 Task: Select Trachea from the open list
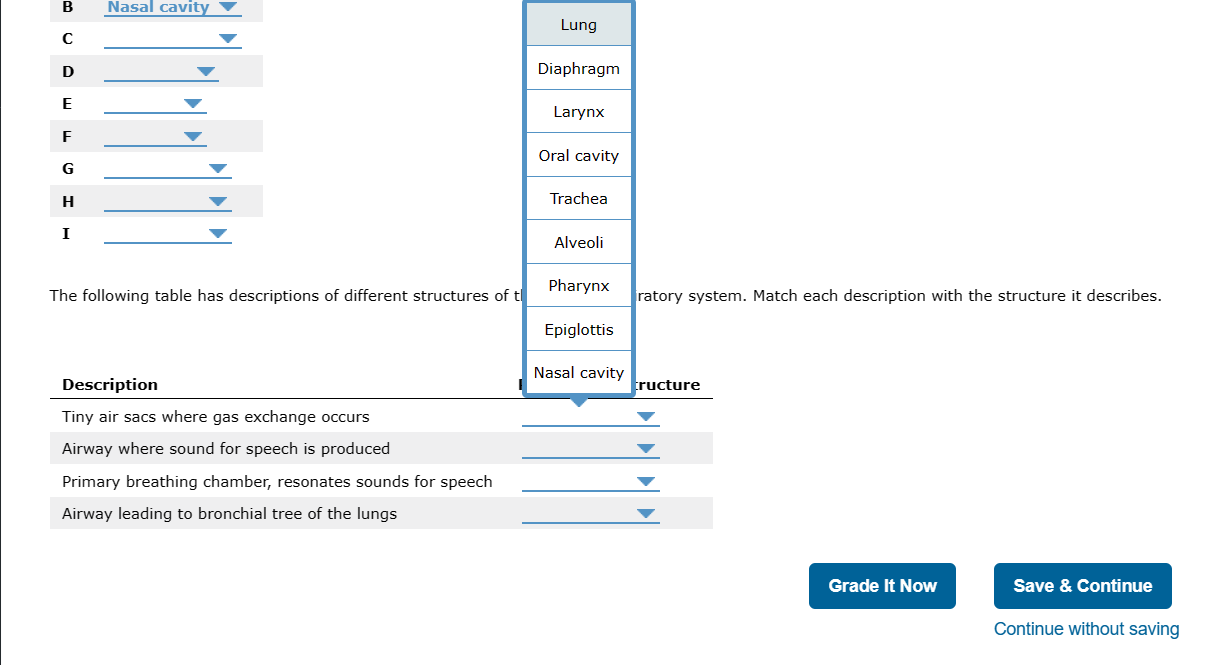578,198
